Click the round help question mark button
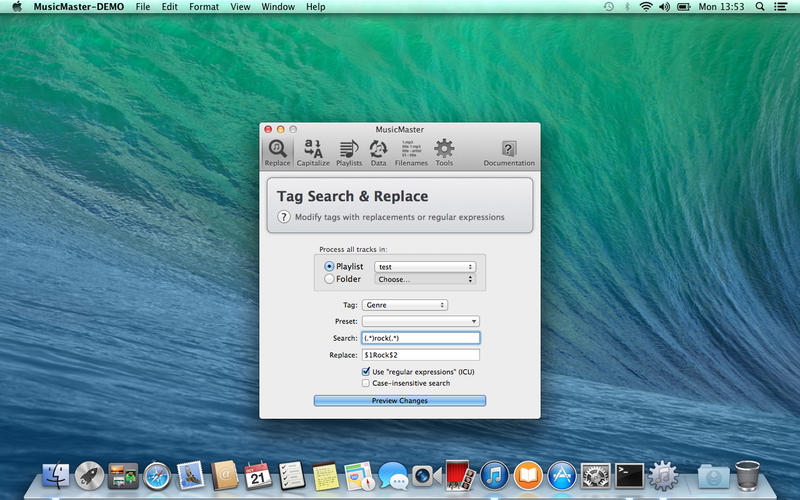Viewport: 800px width, 500px height. click(284, 217)
